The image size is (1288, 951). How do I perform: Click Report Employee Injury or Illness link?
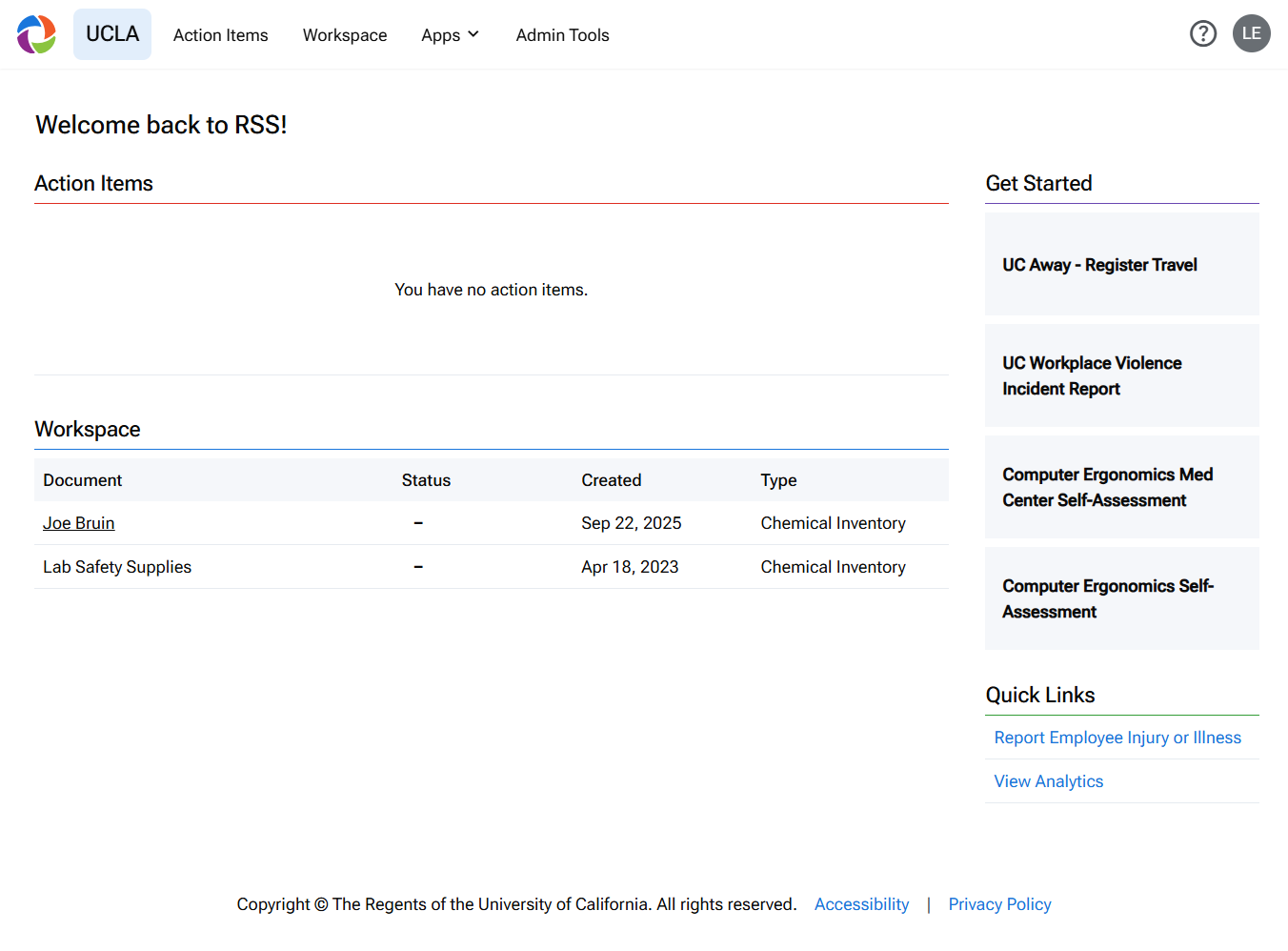pos(1117,738)
